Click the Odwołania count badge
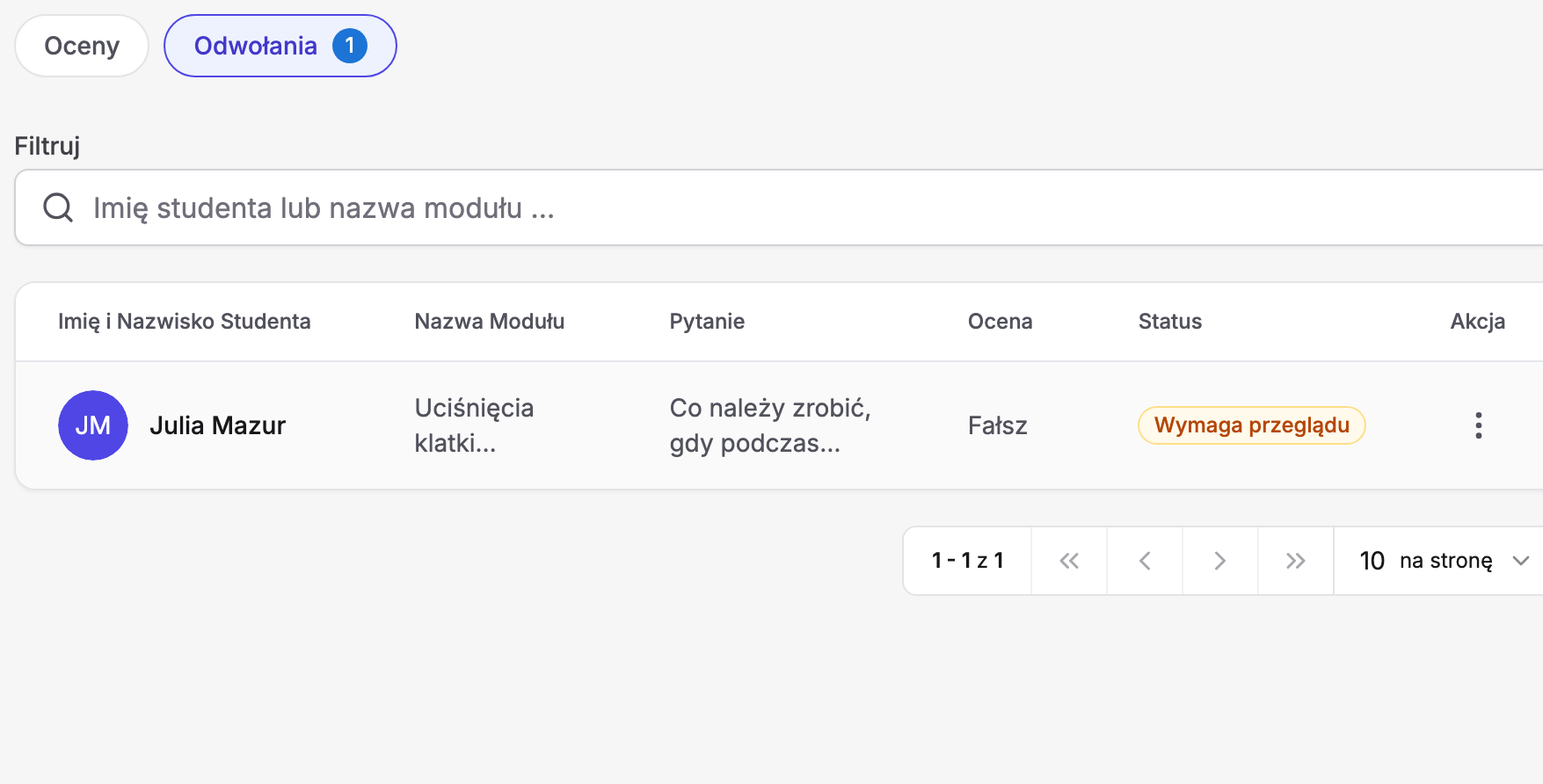Viewport: 1543px width, 784px height. tap(350, 46)
